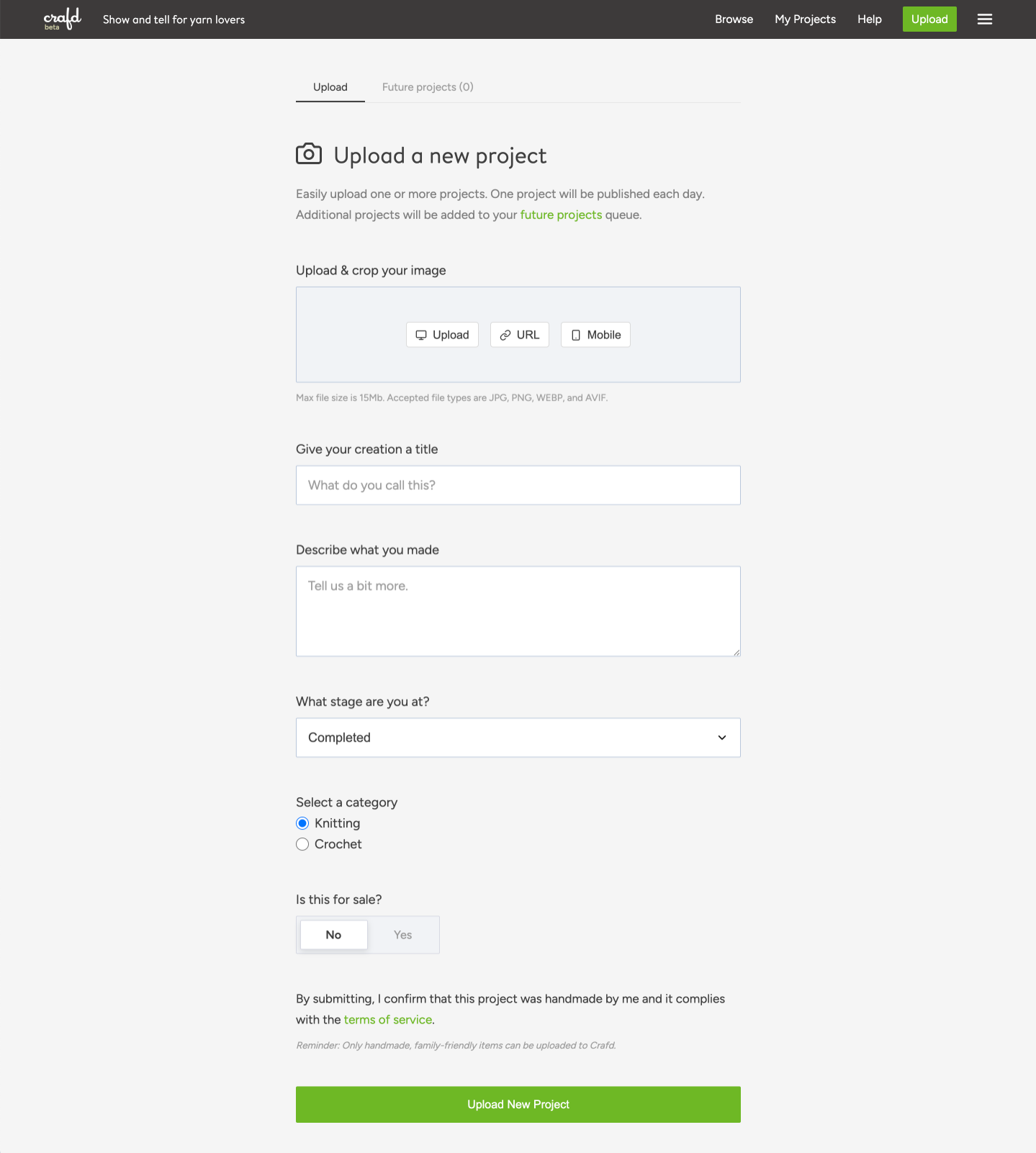Choose the URL link upload option
Screen dimensions: 1036x1153
(x=519, y=335)
